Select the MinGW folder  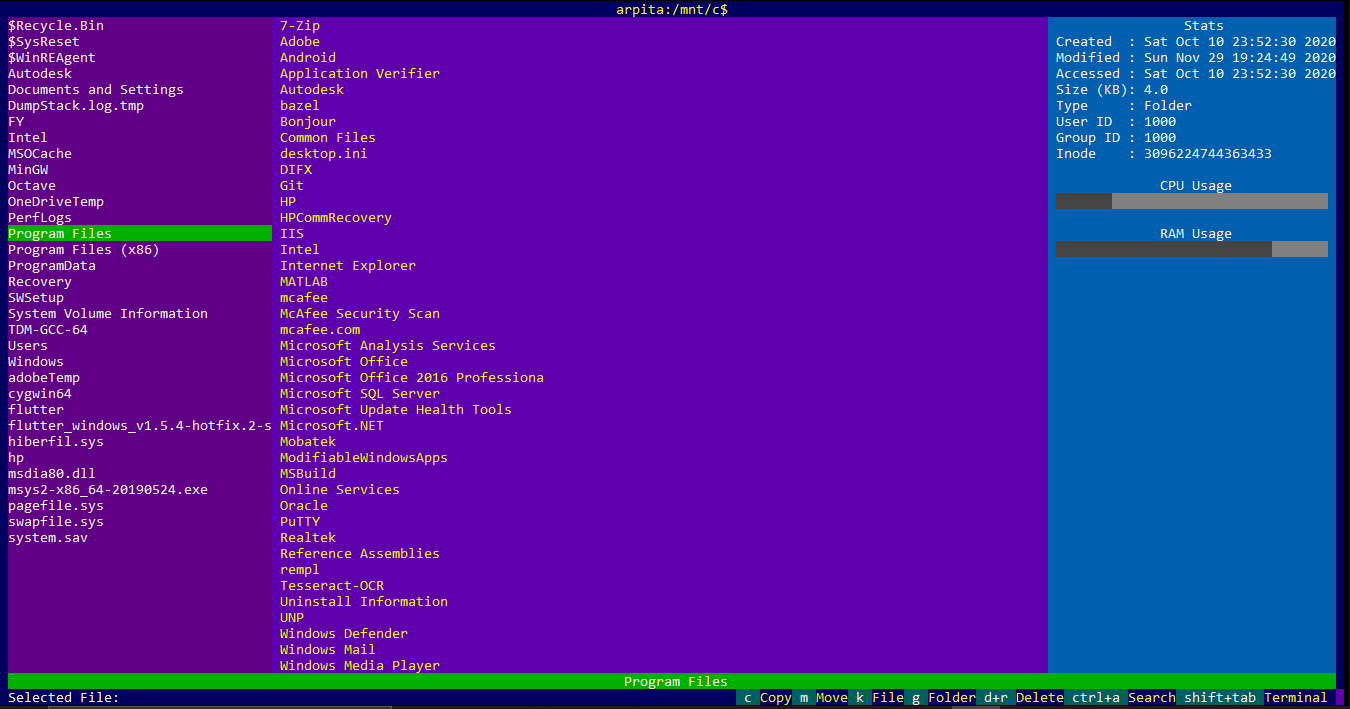point(28,169)
